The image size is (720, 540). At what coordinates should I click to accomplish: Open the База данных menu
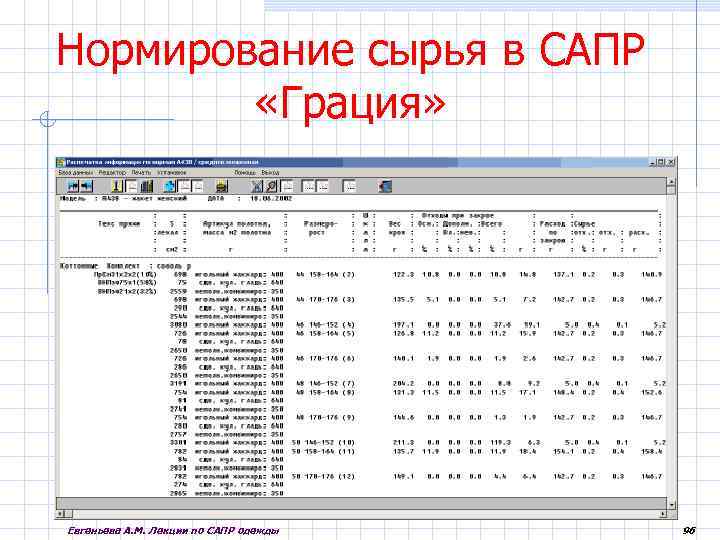pyautogui.click(x=75, y=173)
